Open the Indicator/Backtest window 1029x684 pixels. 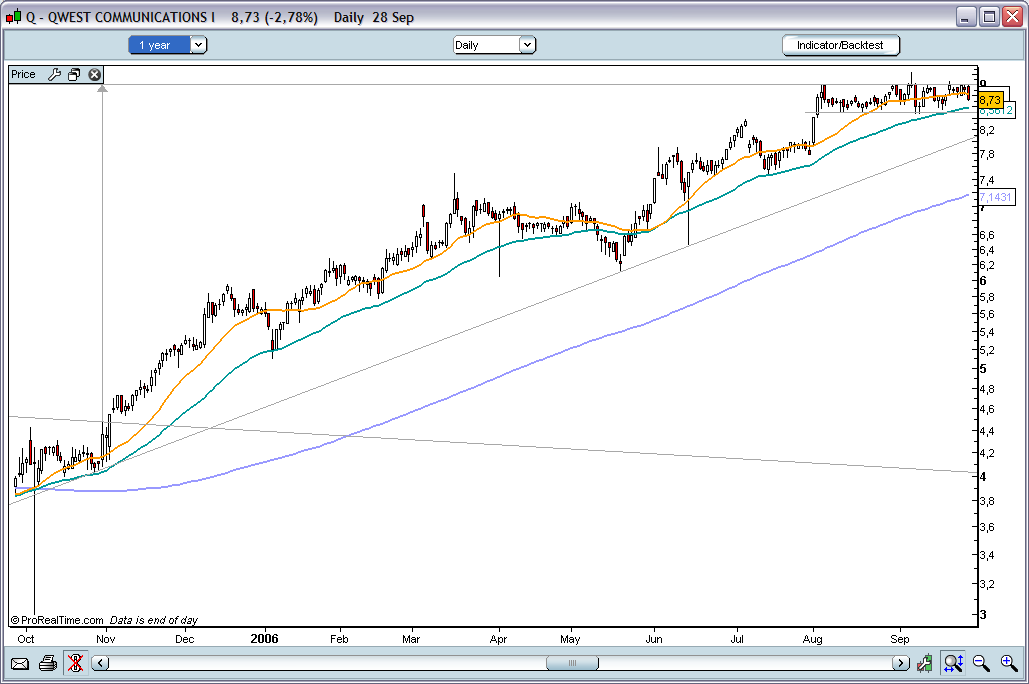point(840,45)
